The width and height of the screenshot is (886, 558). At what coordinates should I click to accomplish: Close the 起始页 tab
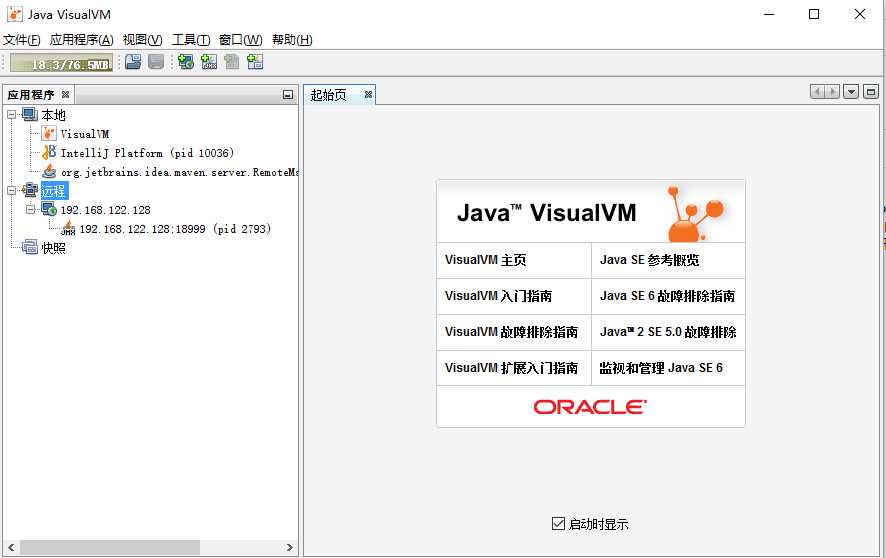[368, 94]
